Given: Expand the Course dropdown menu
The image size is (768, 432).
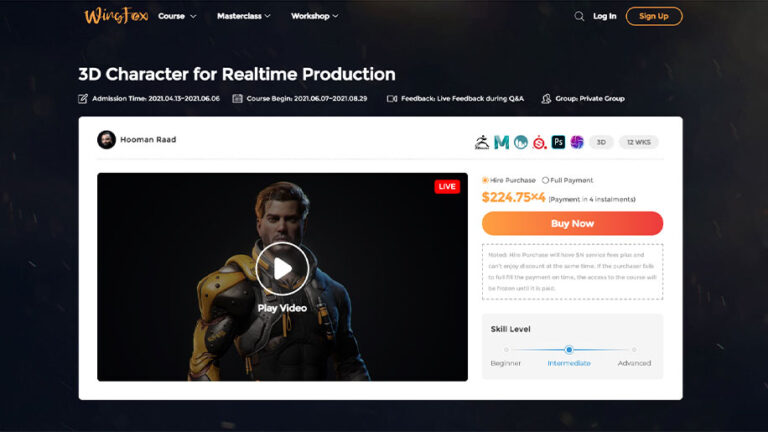Looking at the screenshot, I should tap(177, 16).
